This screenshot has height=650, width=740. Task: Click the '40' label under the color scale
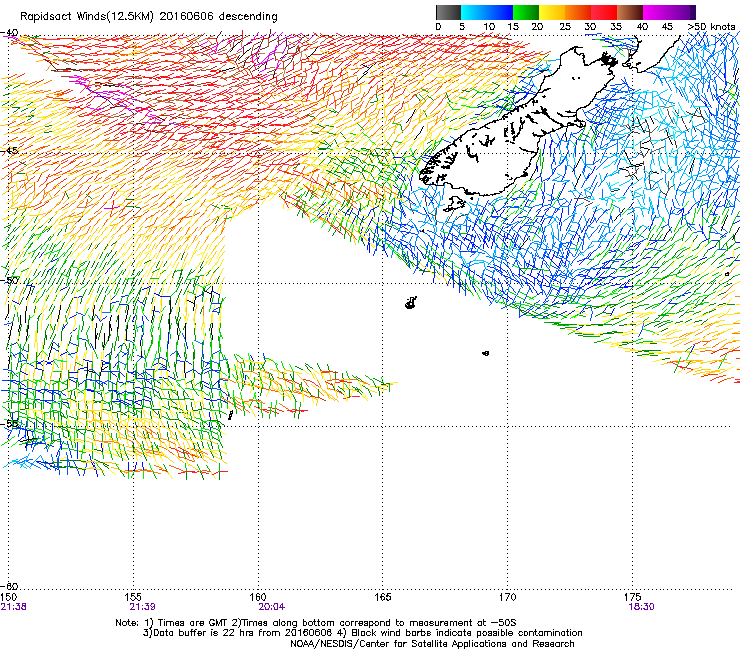(x=642, y=27)
